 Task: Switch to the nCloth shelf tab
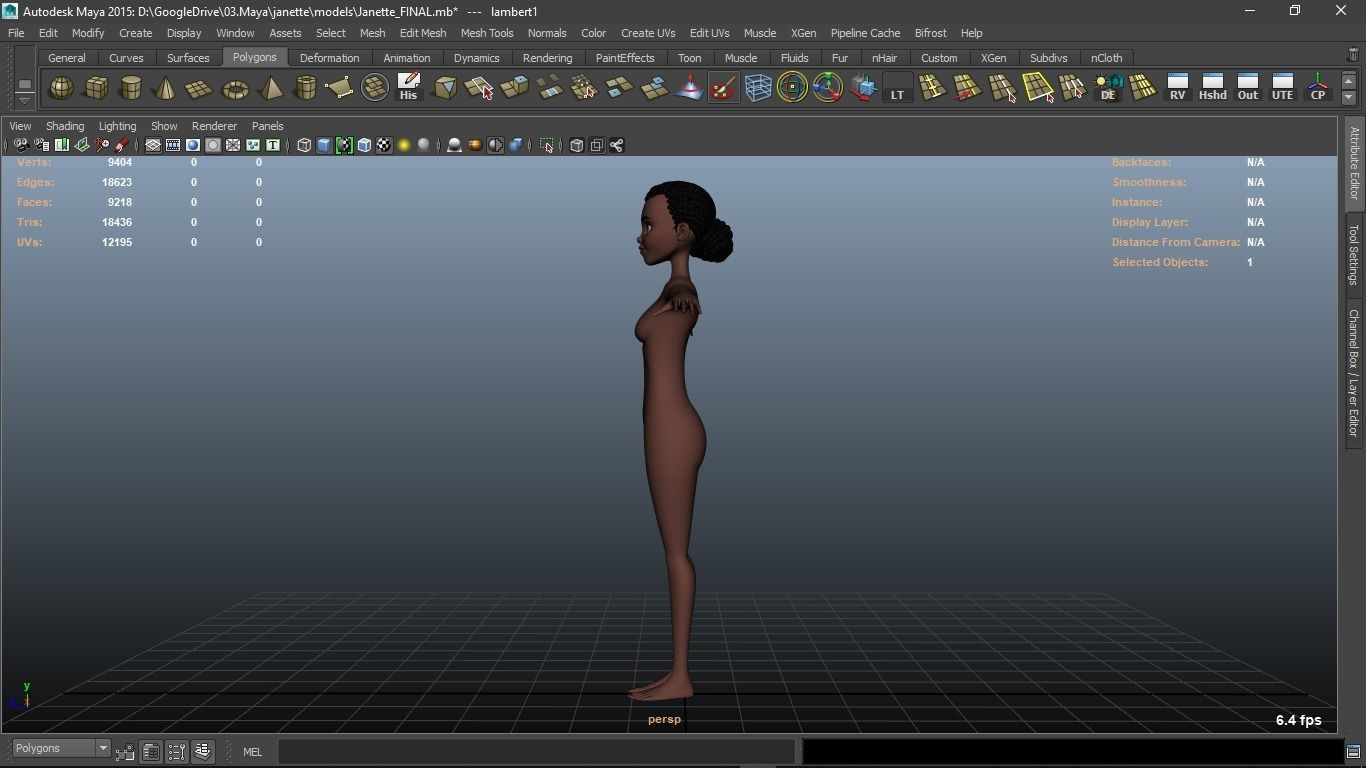(1106, 58)
